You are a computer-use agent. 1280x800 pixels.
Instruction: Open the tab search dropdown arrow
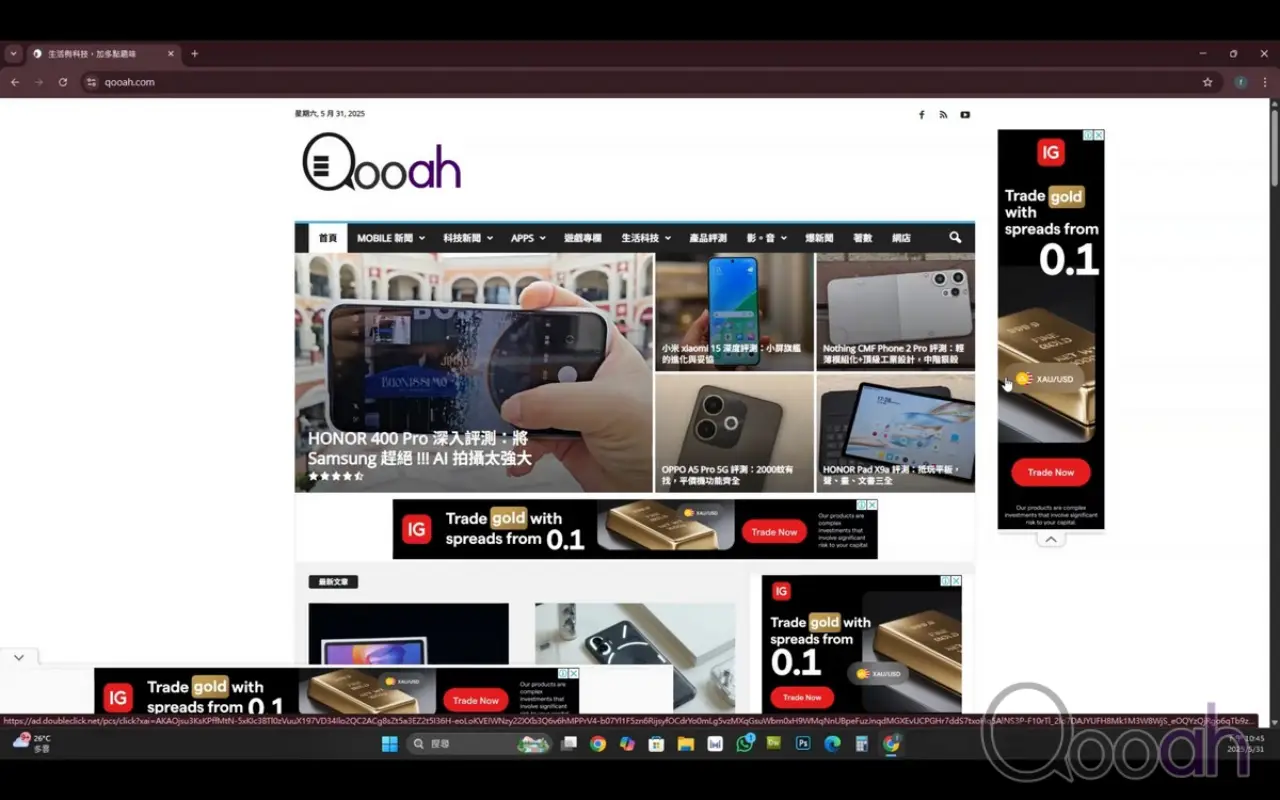13,54
